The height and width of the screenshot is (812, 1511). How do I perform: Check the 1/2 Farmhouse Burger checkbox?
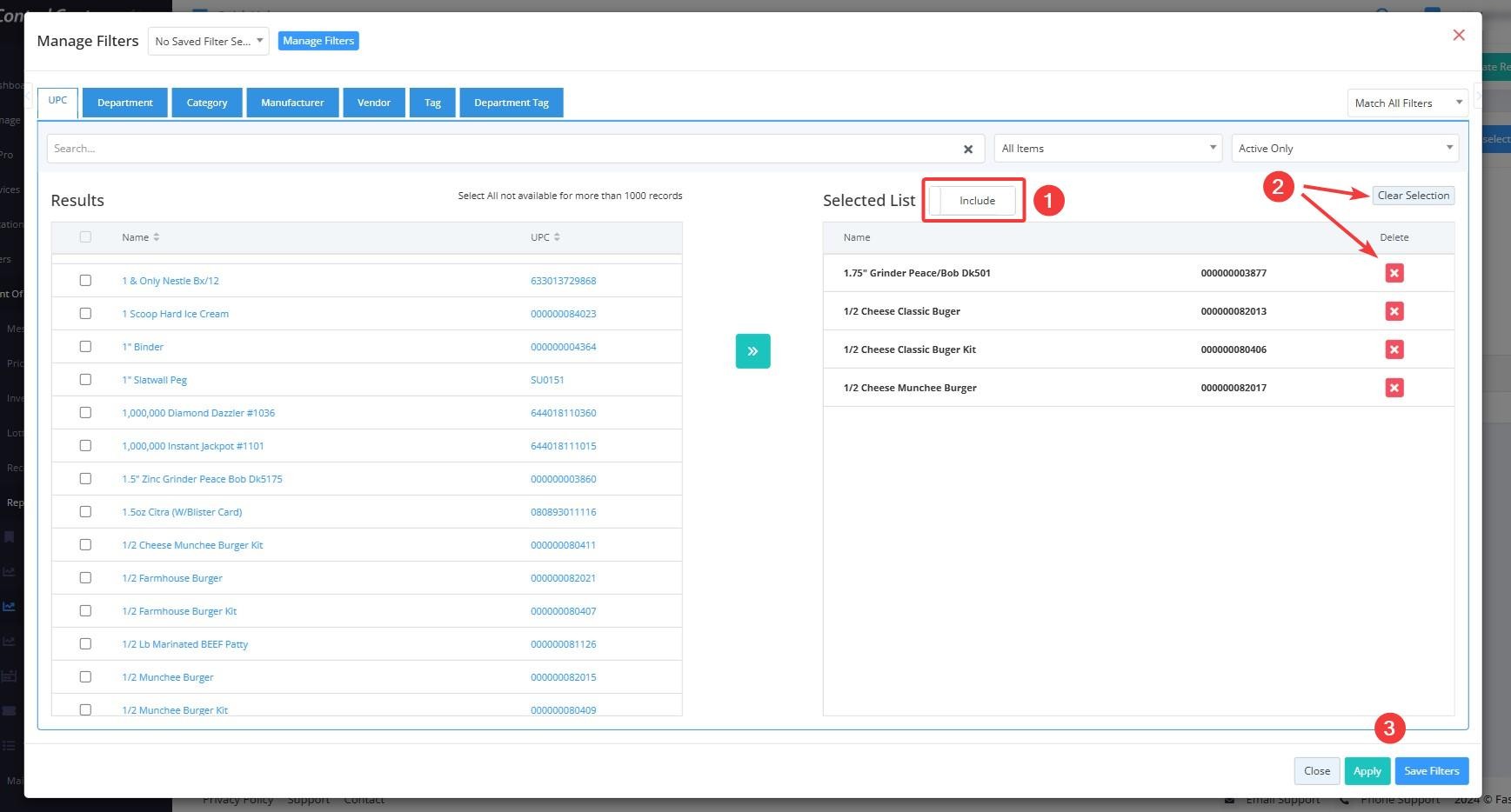point(85,577)
